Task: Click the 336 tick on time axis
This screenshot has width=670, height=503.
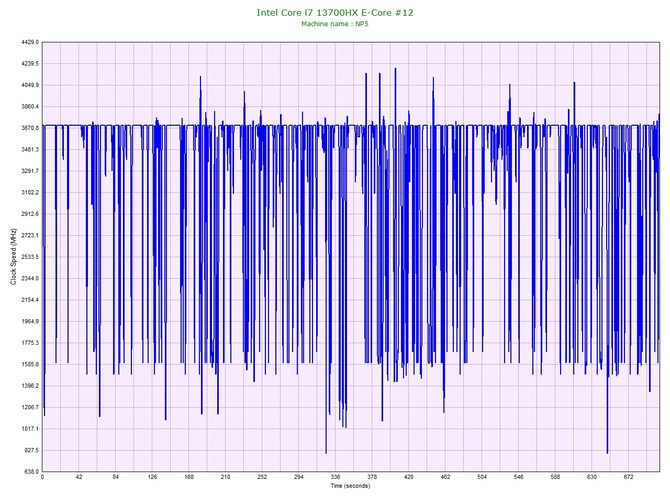Action: [335, 477]
